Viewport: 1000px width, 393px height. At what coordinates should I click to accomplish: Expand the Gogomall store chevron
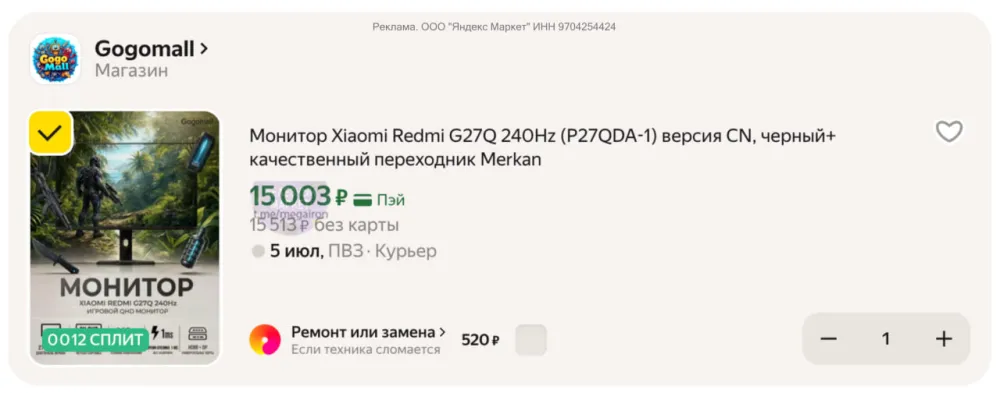click(203, 48)
